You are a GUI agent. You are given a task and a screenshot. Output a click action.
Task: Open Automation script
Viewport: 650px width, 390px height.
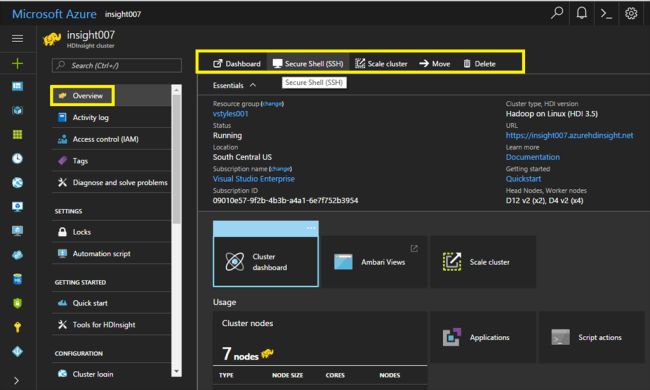111,254
